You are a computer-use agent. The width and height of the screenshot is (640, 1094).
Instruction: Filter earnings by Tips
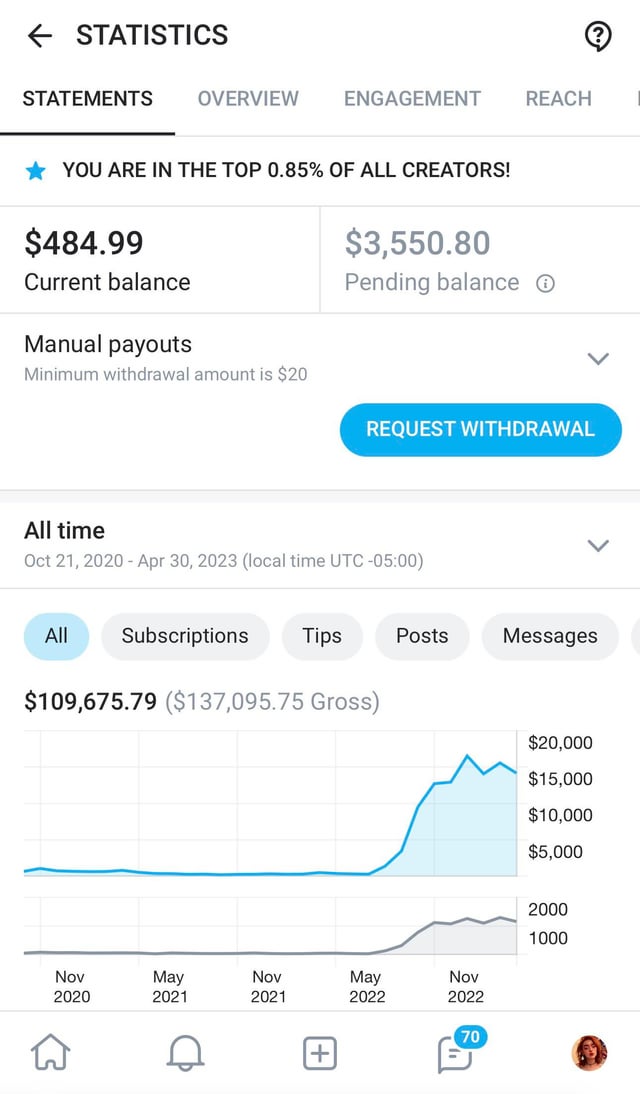[322, 636]
